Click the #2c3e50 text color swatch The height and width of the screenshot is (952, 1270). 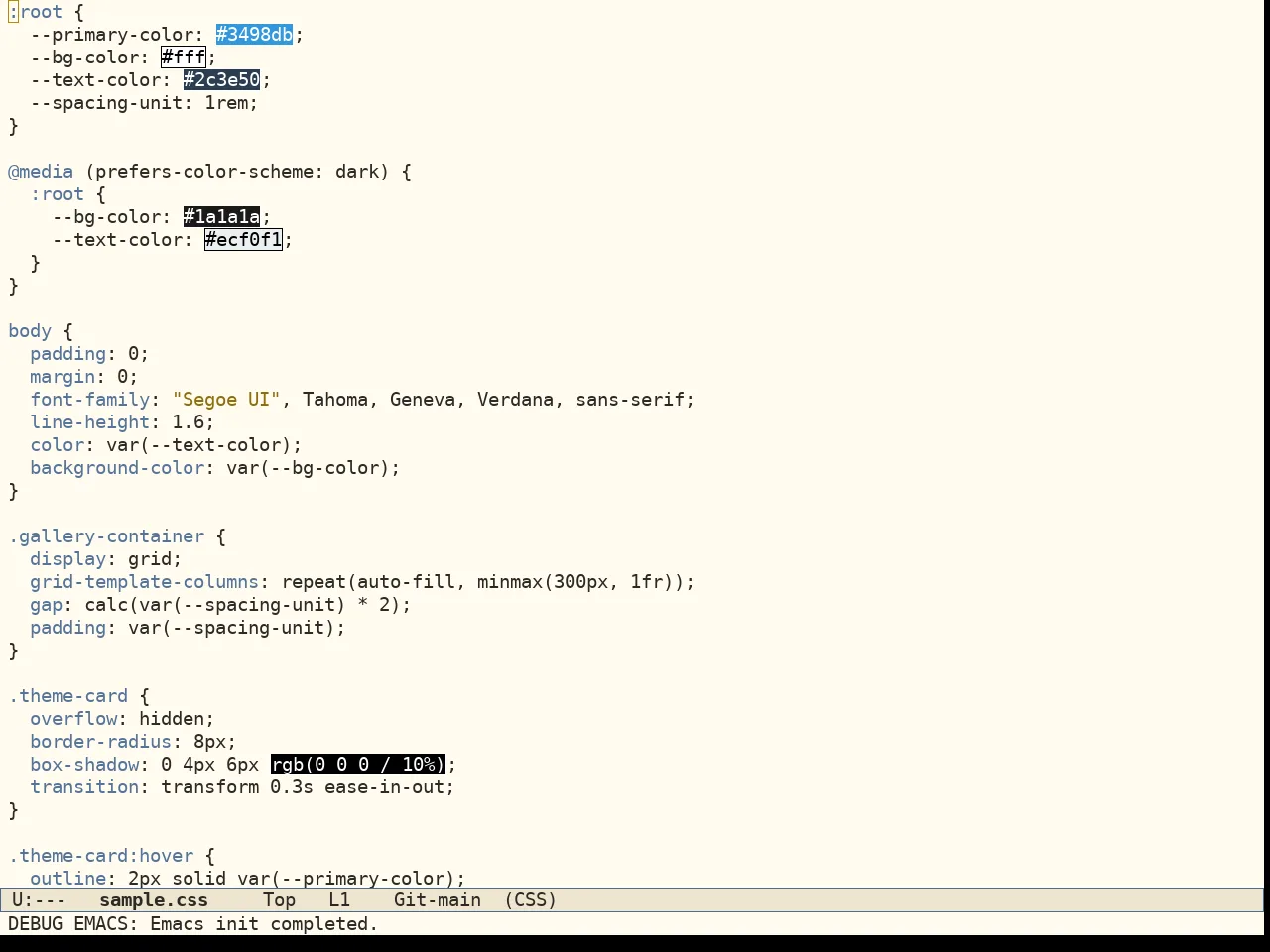pos(221,80)
